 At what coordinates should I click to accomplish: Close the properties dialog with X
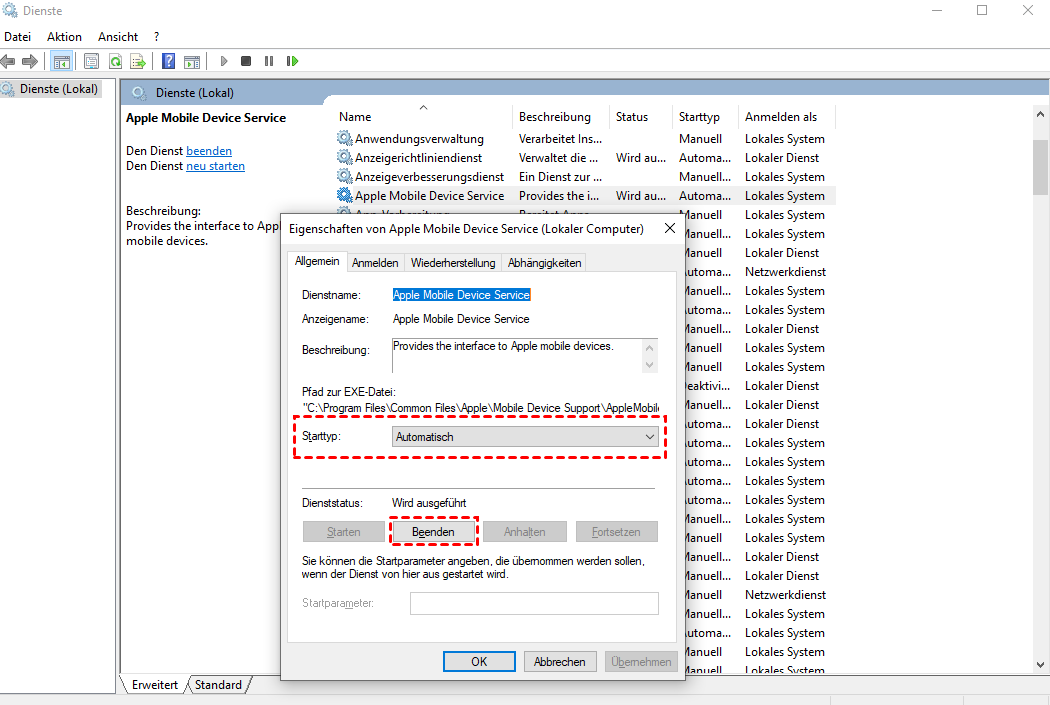(670, 228)
